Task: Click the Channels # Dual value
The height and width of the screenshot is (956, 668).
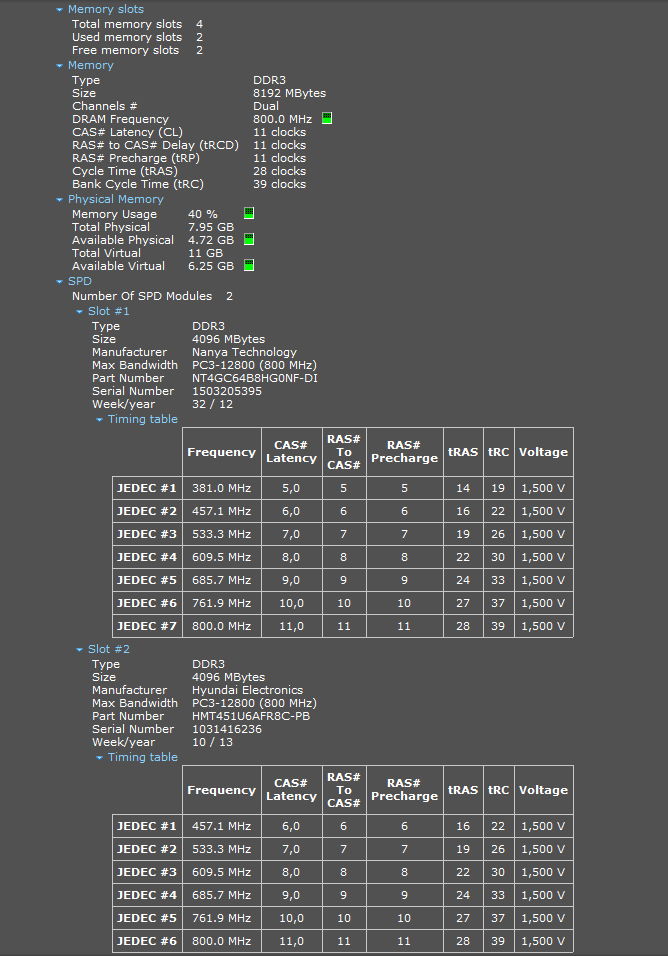Action: [x=266, y=106]
